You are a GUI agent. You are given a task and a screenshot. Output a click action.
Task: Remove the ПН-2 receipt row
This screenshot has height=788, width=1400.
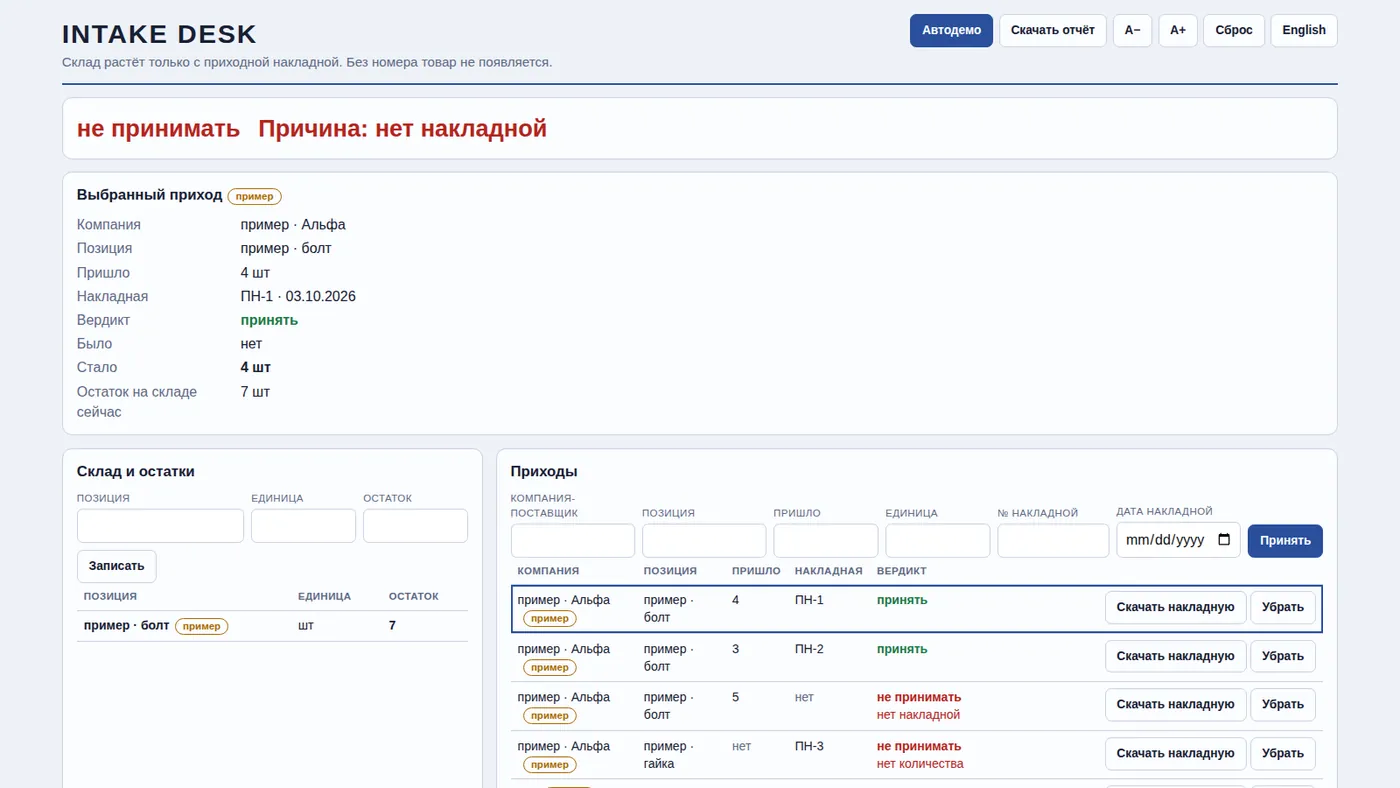tap(1283, 657)
